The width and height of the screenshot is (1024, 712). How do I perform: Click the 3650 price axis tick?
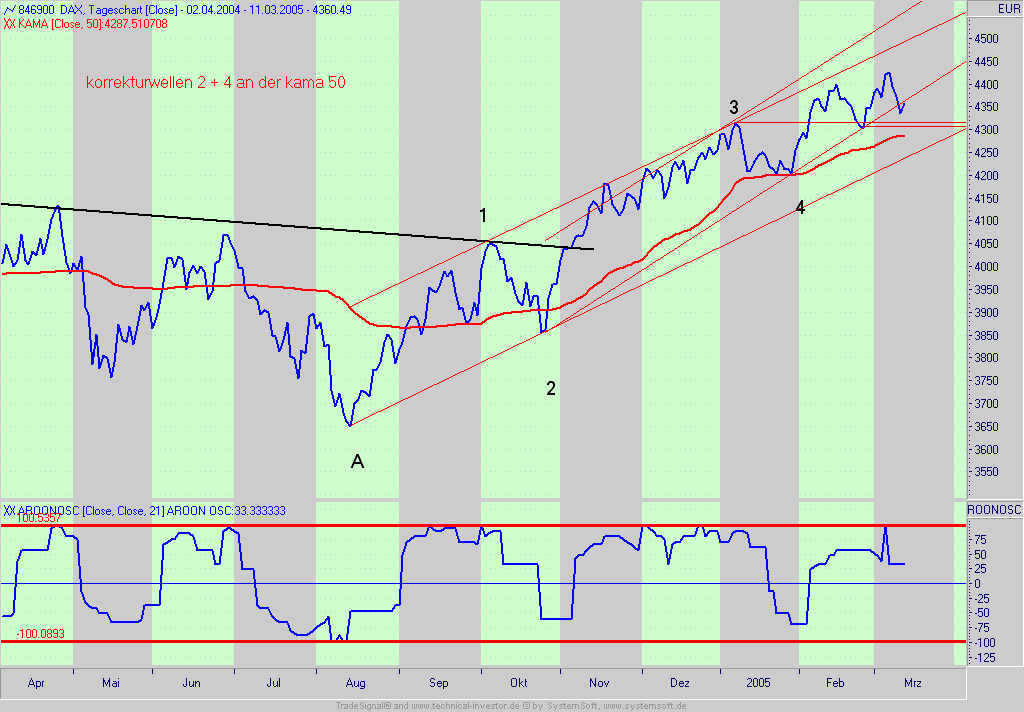986,427
